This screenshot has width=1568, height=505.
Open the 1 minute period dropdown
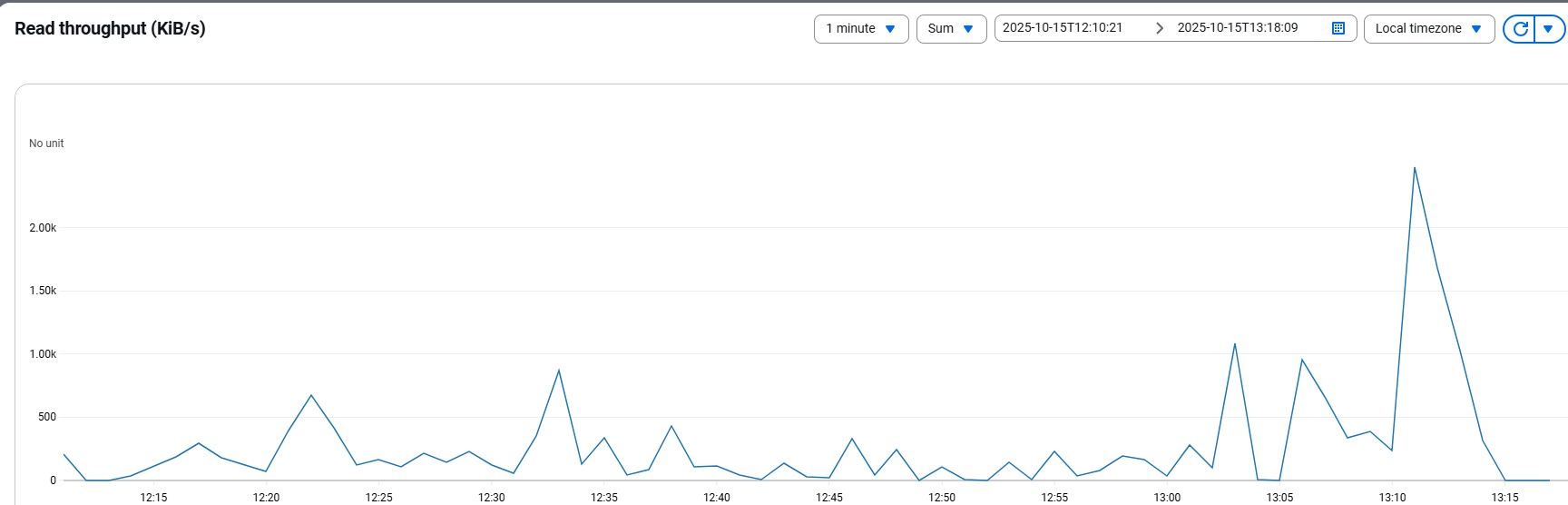coord(860,29)
